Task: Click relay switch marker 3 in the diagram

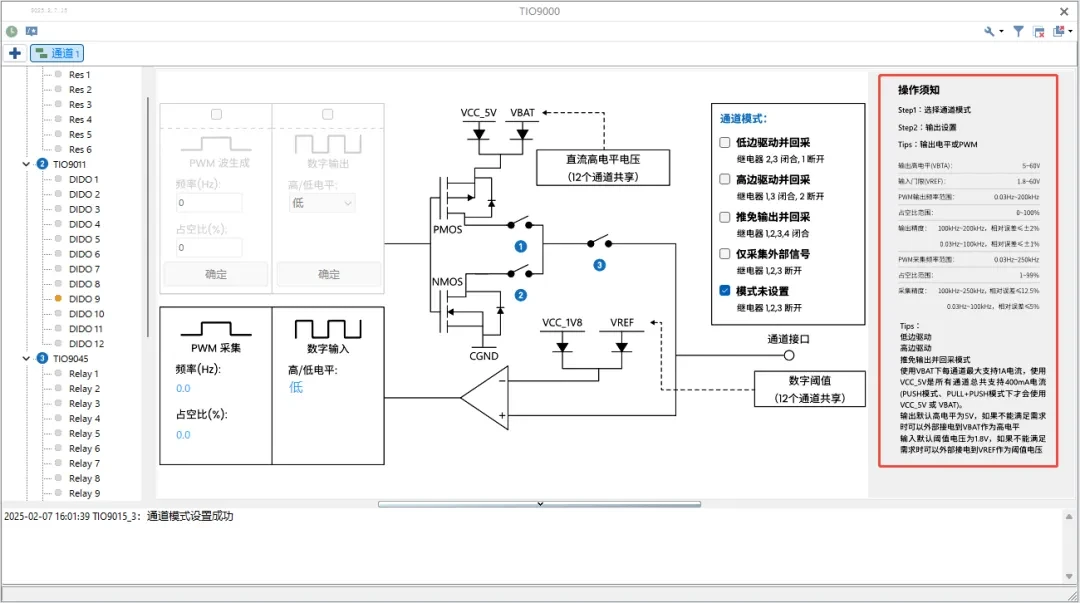Action: (x=599, y=265)
